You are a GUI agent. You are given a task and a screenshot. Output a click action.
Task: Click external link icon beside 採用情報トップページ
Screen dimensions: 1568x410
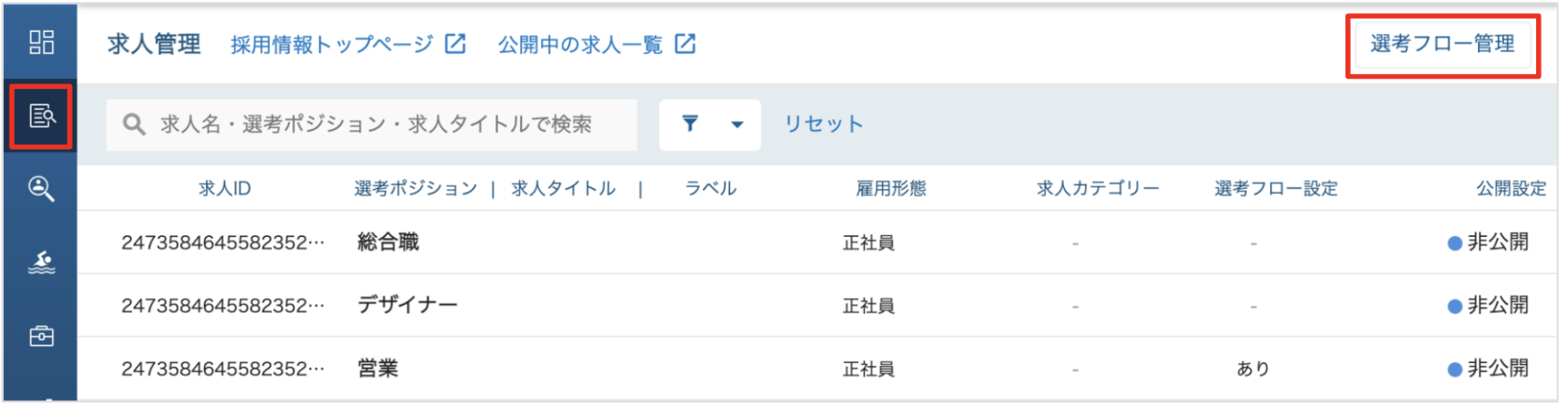455,44
